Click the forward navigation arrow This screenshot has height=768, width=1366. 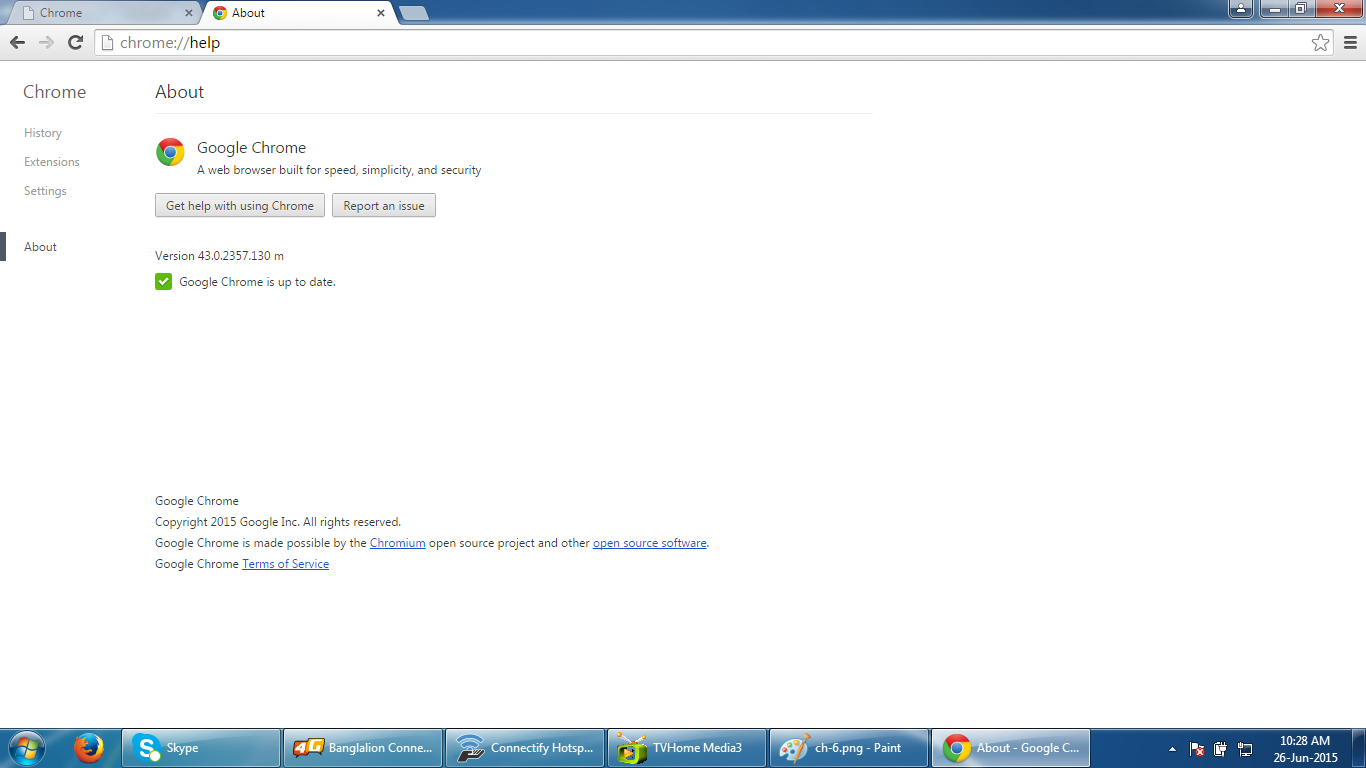tap(46, 42)
